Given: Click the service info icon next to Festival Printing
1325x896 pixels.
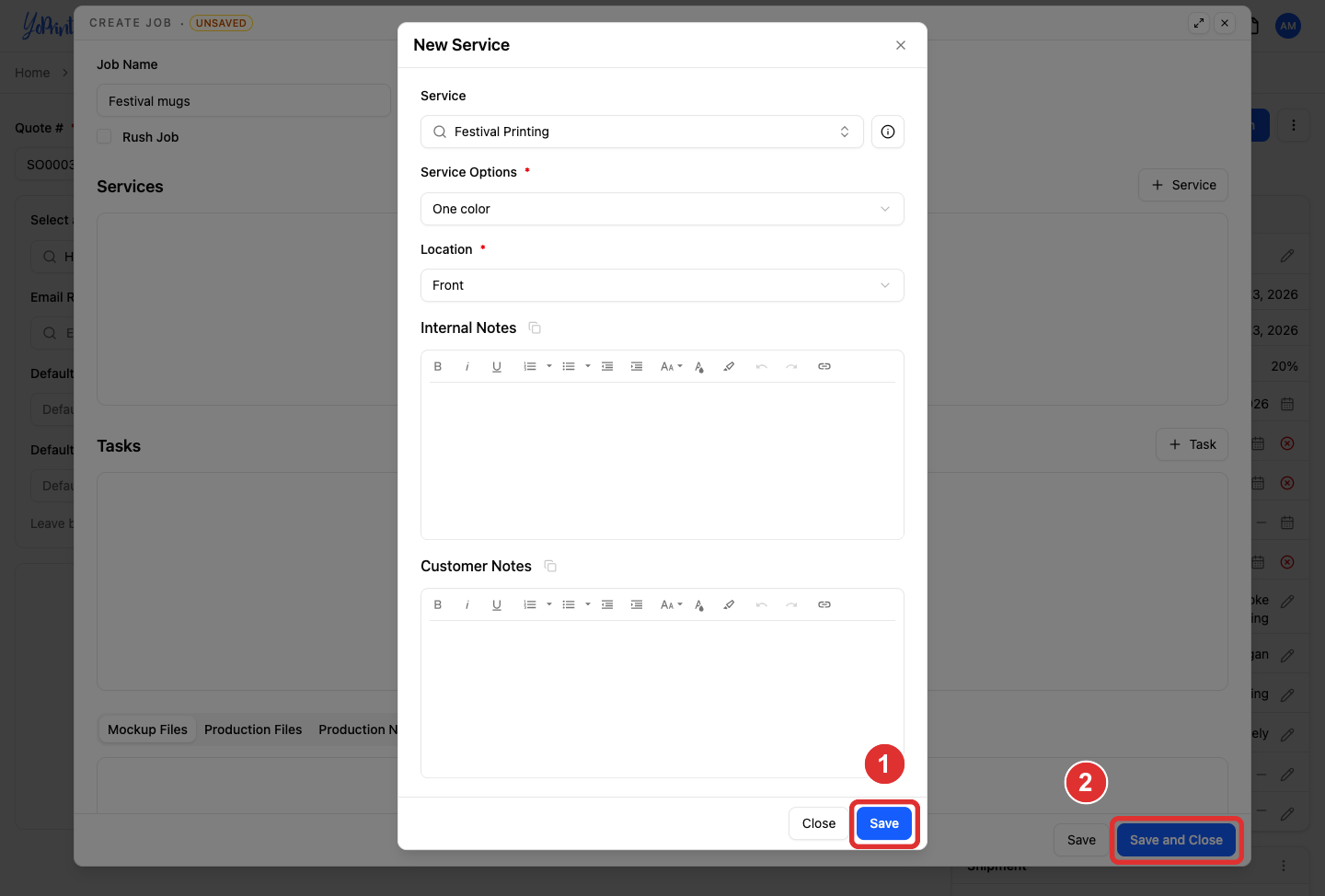Looking at the screenshot, I should (x=887, y=132).
